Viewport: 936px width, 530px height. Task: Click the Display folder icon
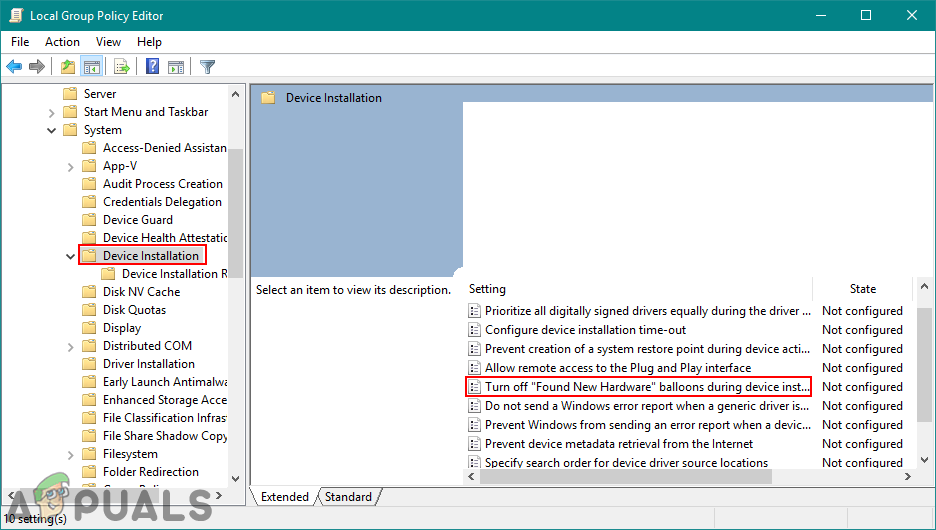[89, 328]
